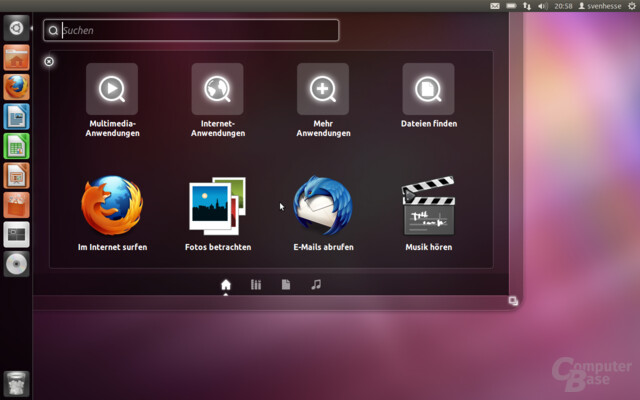Viewport: 640px width, 400px height.
Task: Open Multimedia-Anwendungen category
Action: pos(112,100)
